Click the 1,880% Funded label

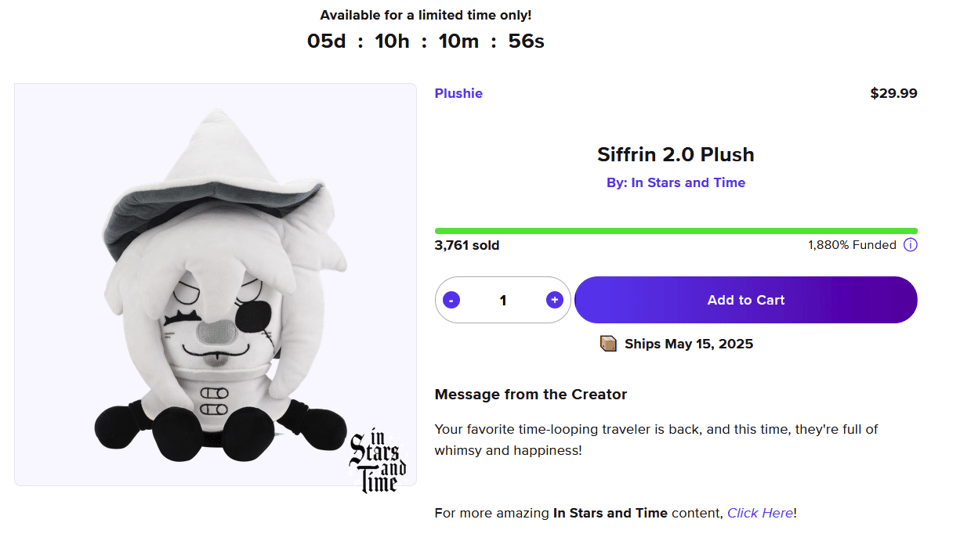coord(852,245)
